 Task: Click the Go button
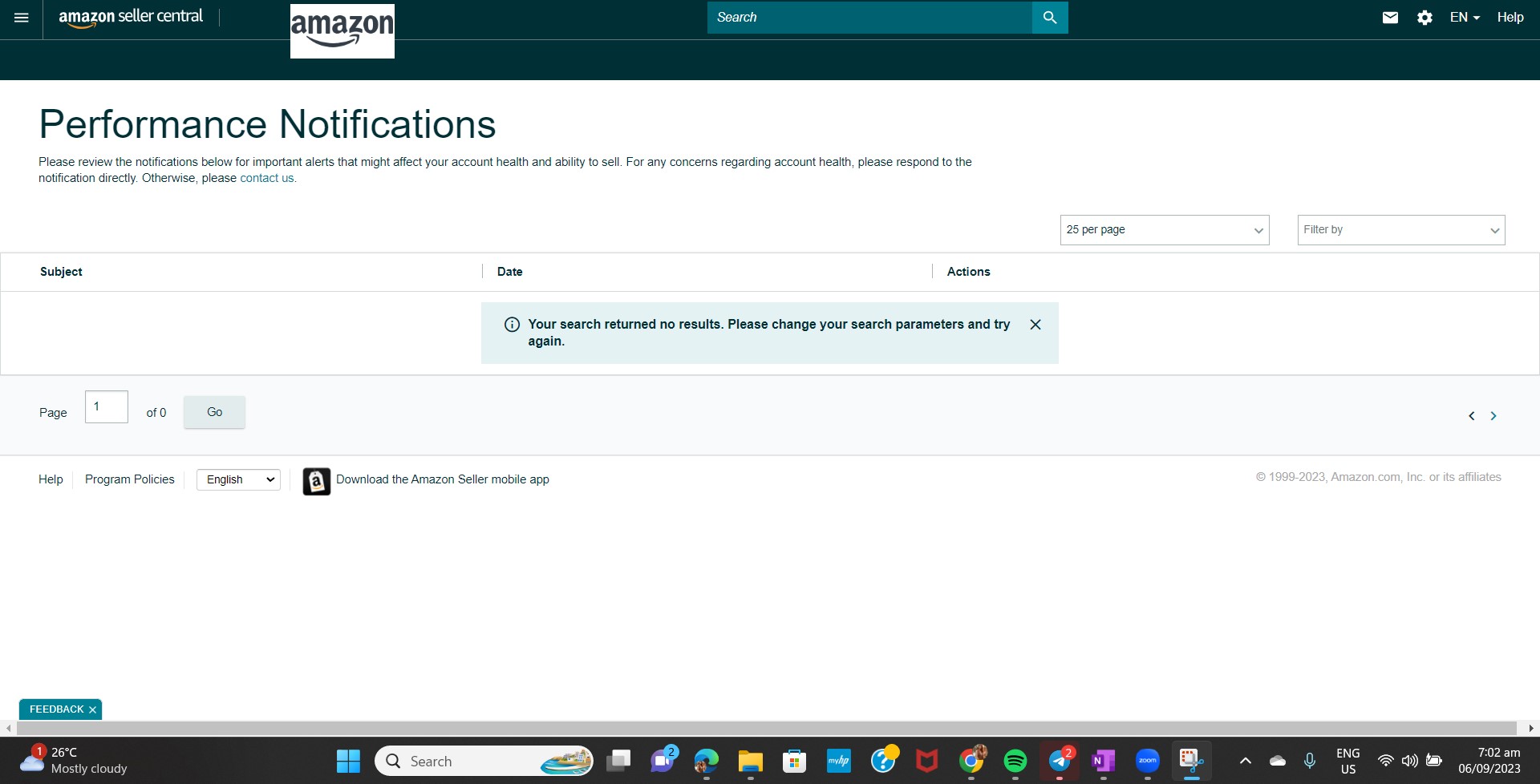click(214, 412)
